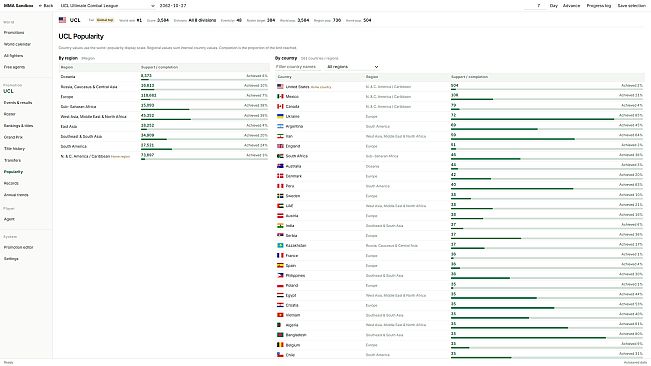The height and width of the screenshot is (366, 651).
Task: Click the England flag icon
Action: (x=280, y=146)
